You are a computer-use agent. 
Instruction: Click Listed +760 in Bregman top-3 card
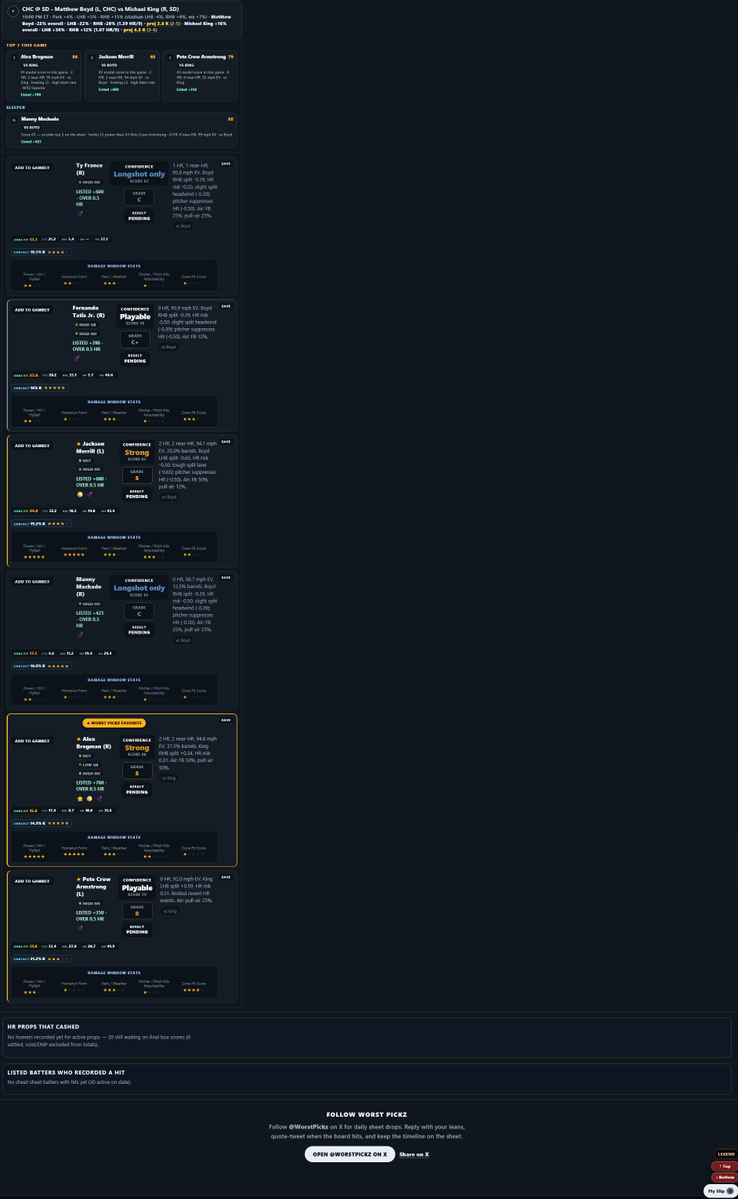31,95
